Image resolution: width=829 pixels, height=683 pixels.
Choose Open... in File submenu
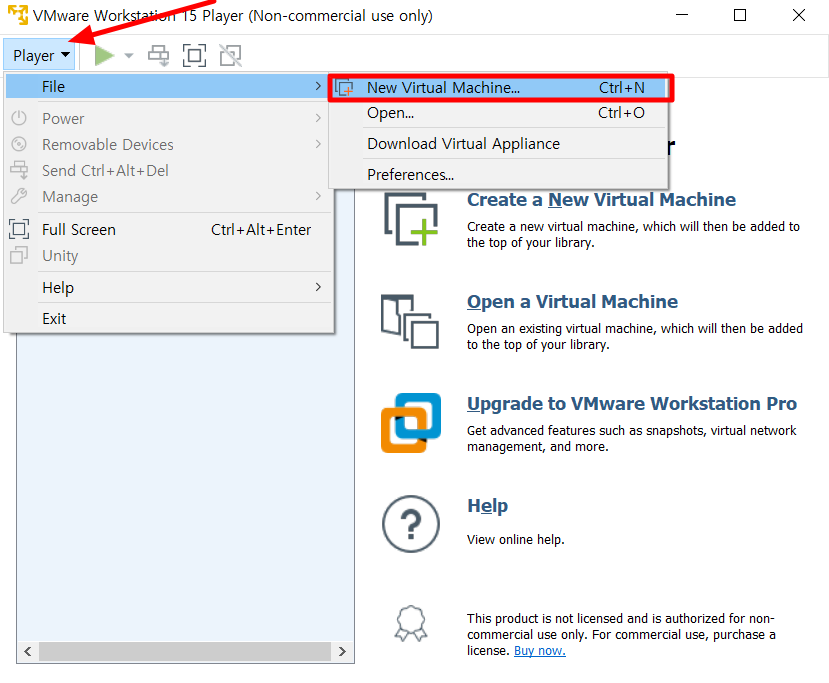(498, 113)
